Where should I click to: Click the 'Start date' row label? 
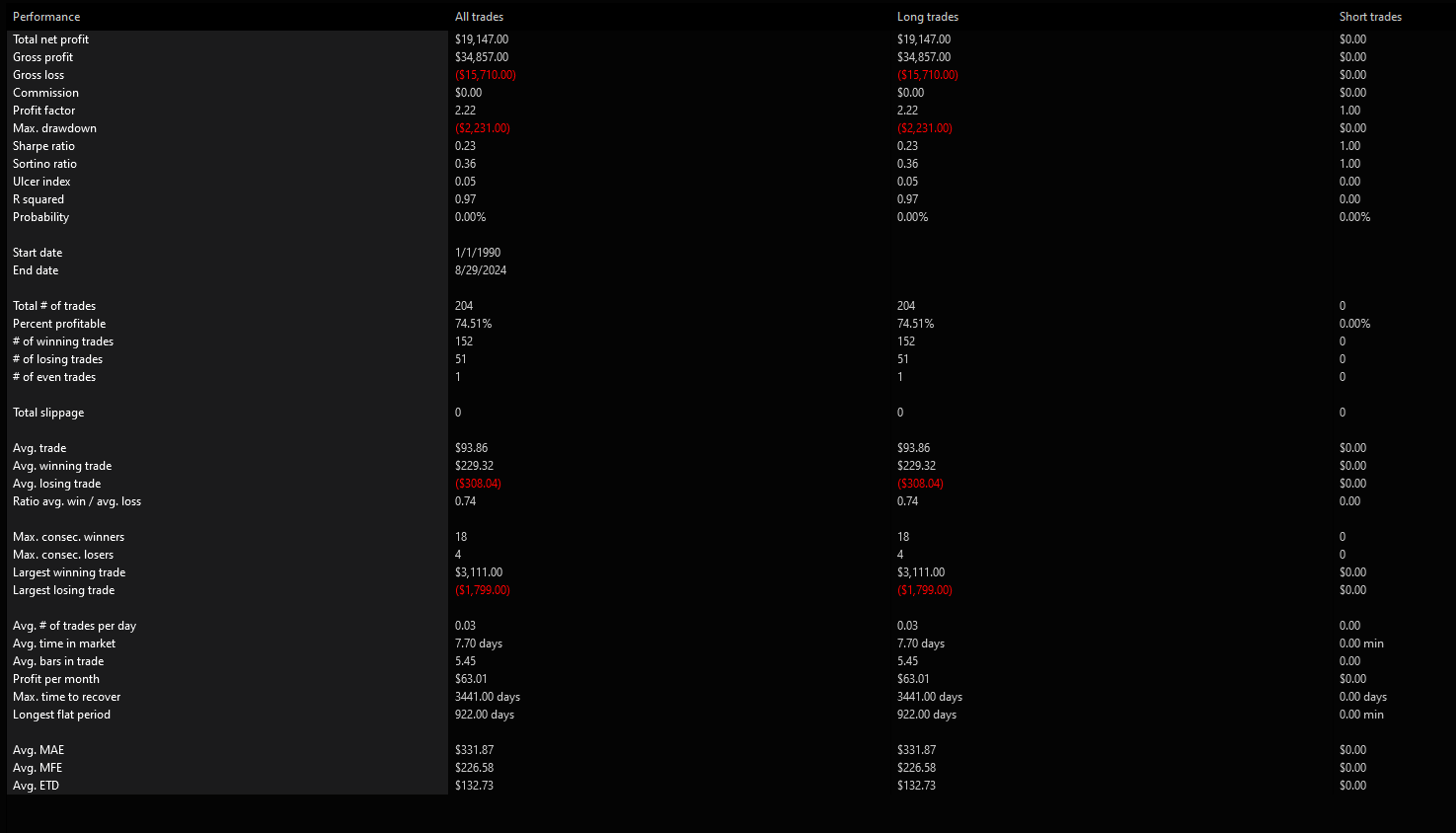38,253
